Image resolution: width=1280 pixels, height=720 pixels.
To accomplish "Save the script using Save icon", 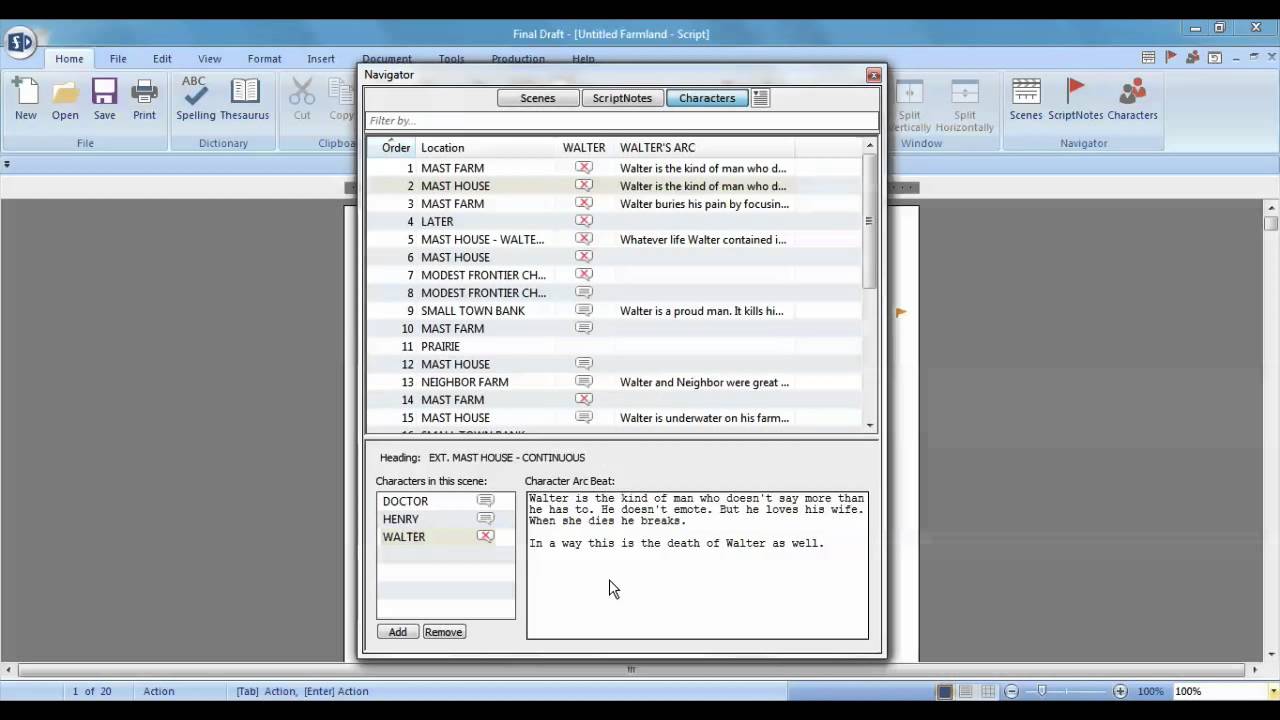I will tap(105, 99).
